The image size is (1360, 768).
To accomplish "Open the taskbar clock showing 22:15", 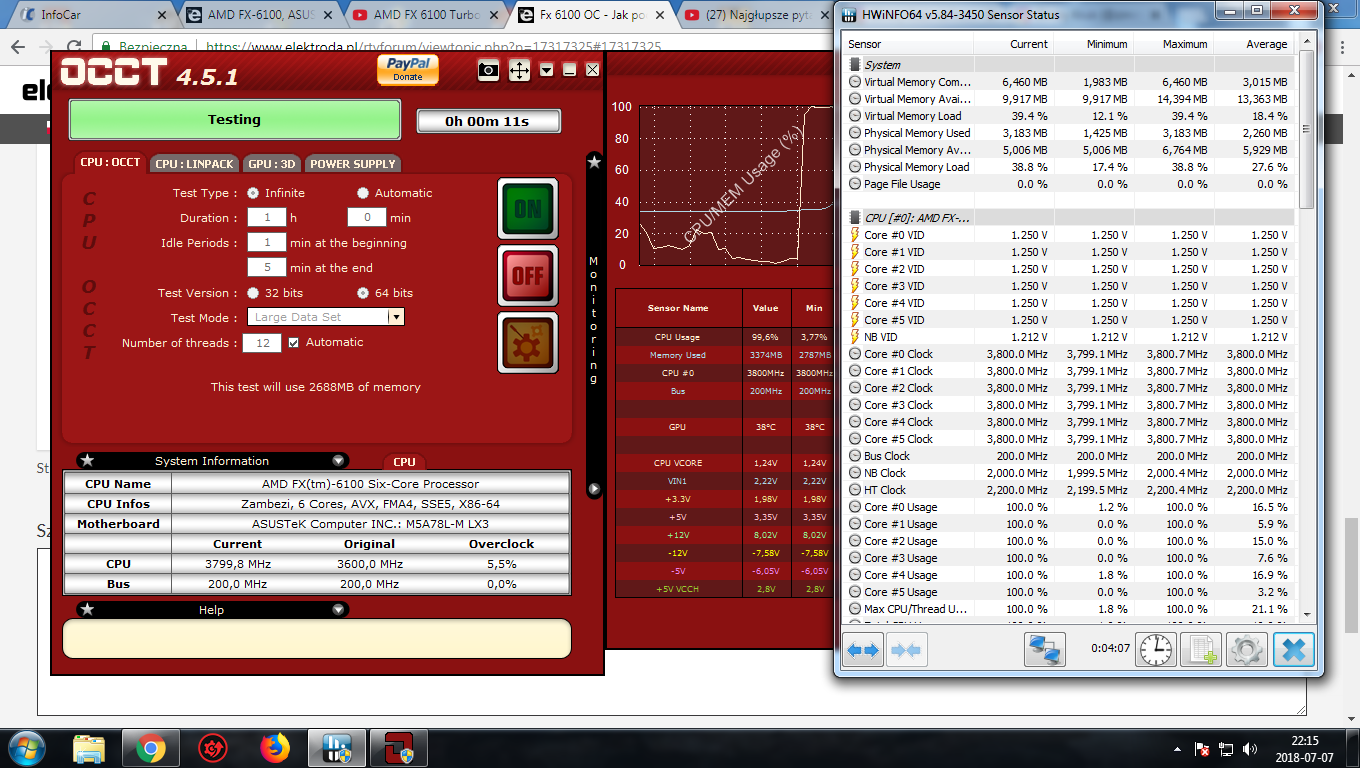I will point(1304,748).
